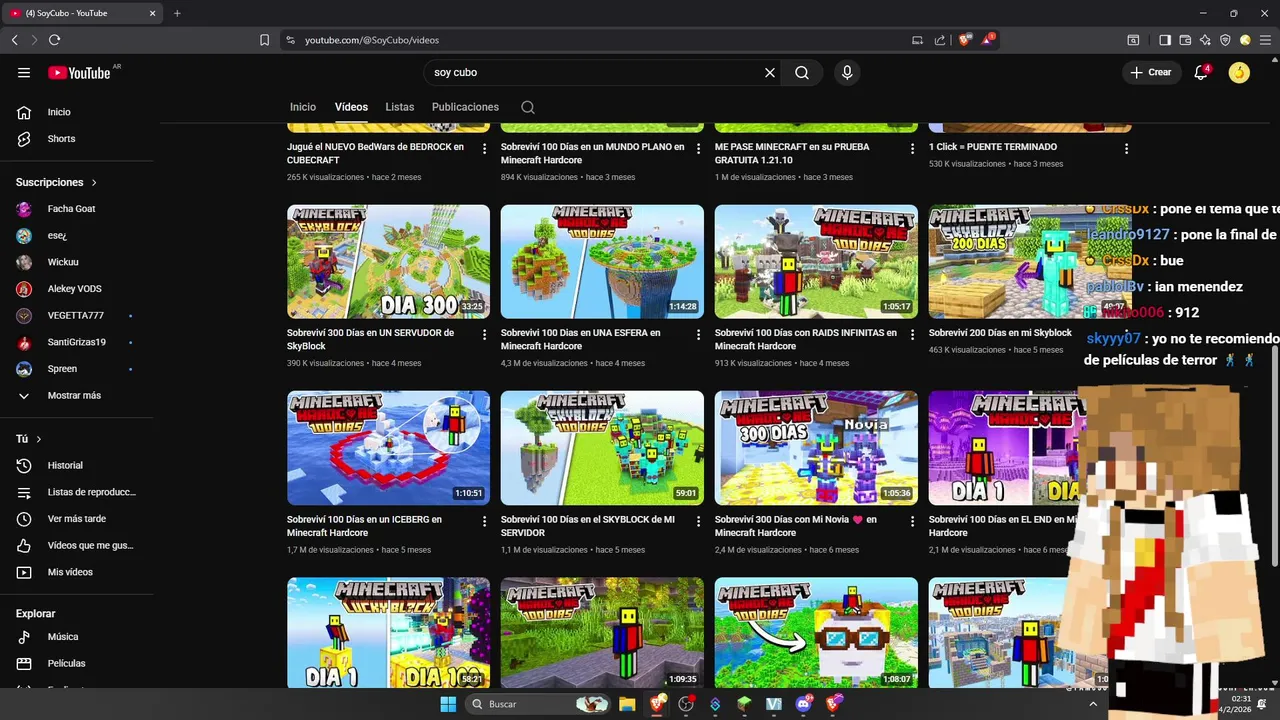Open the Brave Wallet icon
This screenshot has height=720, width=1280.
[1185, 40]
